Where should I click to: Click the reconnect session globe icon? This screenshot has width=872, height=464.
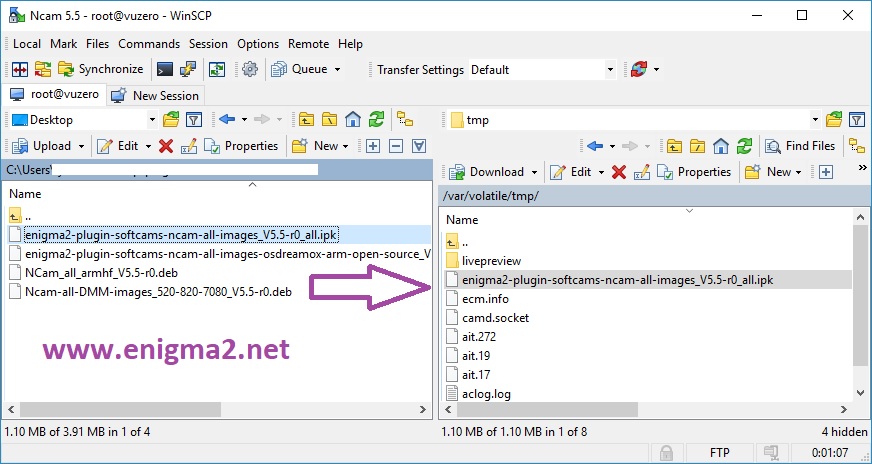(x=639, y=70)
